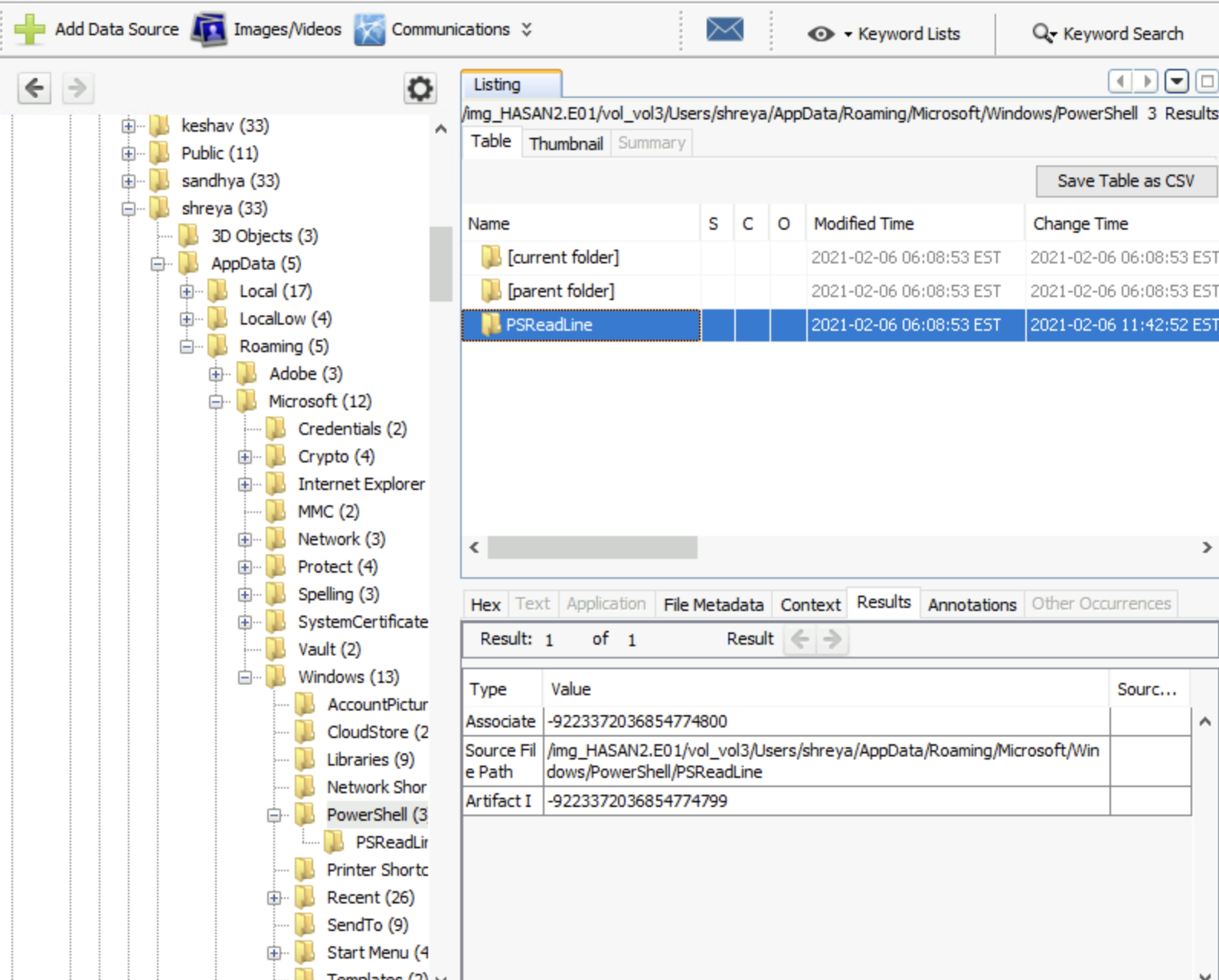Image resolution: width=1219 pixels, height=980 pixels.
Task: Collapse the AppData folder node
Action: 158,263
